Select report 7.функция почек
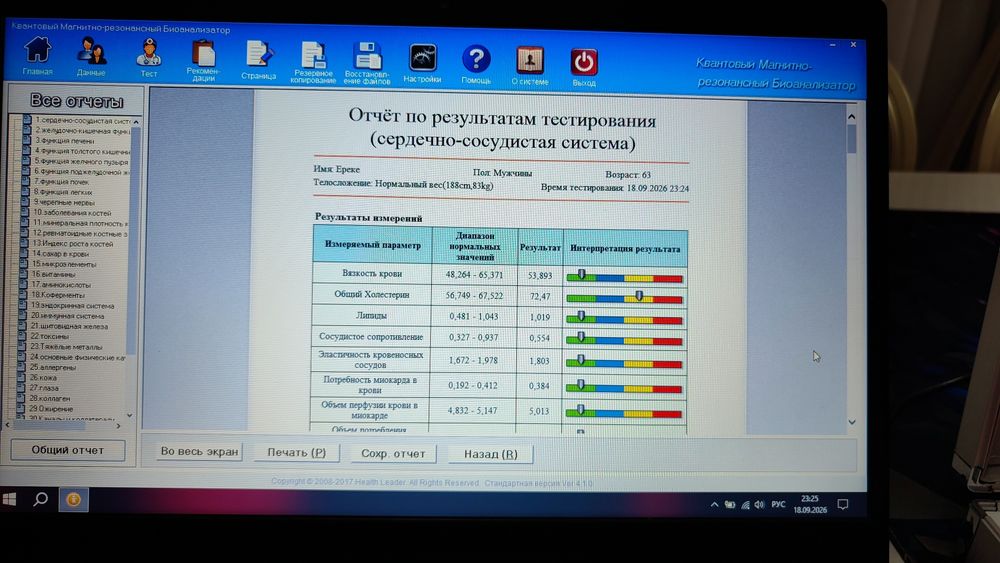The height and width of the screenshot is (563, 1000). tap(61, 182)
